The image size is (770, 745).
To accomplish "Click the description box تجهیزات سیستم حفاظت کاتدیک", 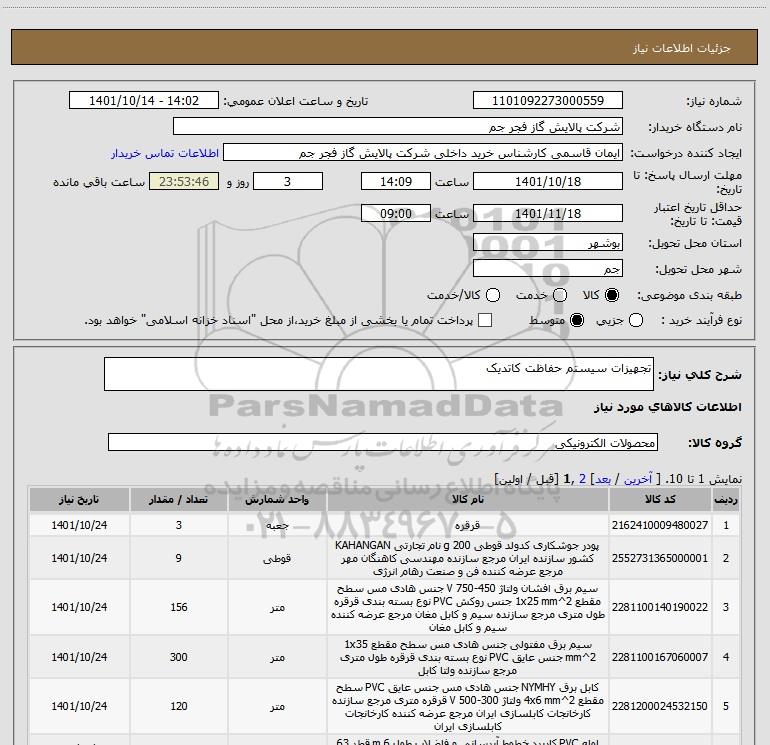I will point(379,374).
